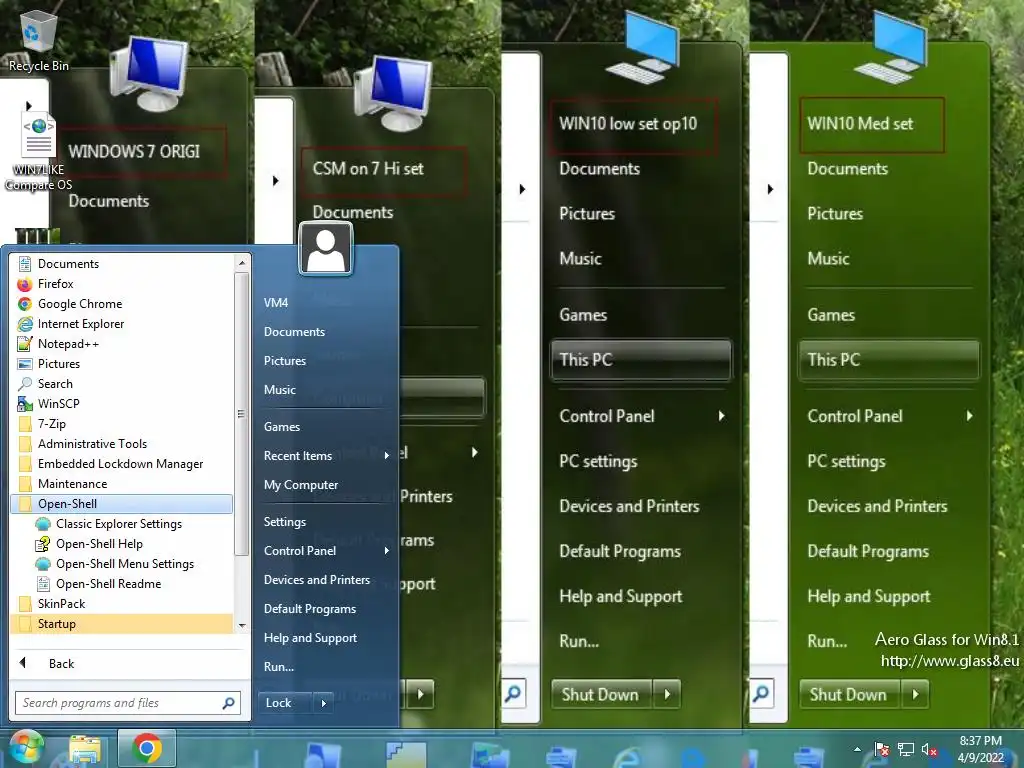
Task: Expand the Recent Items submenu arrow
Action: tap(387, 456)
